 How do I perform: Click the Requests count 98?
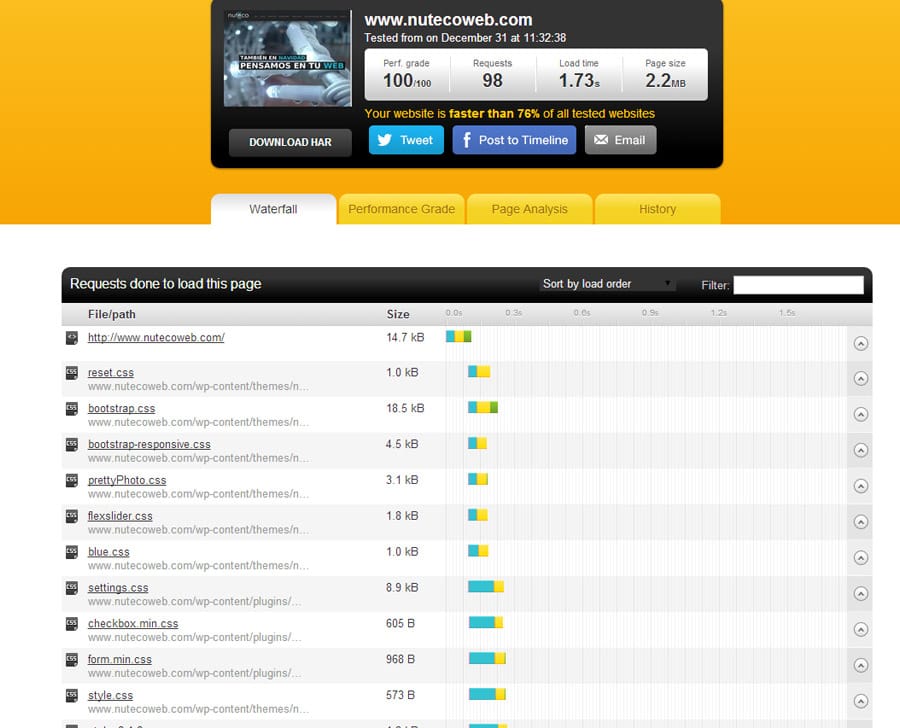[492, 81]
